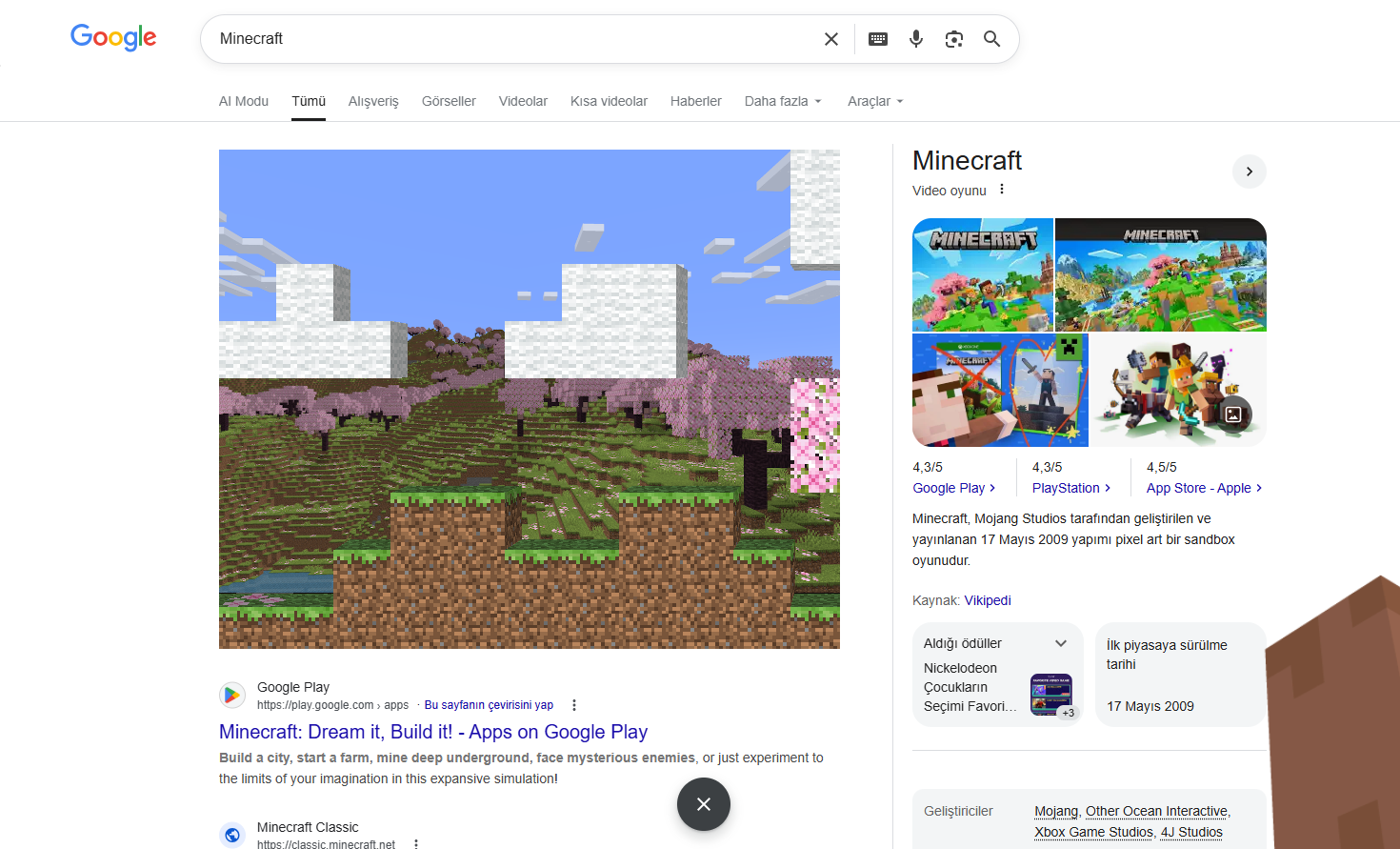
Task: Click the 'Minecraft Classic' site name
Action: pyautogui.click(x=308, y=827)
